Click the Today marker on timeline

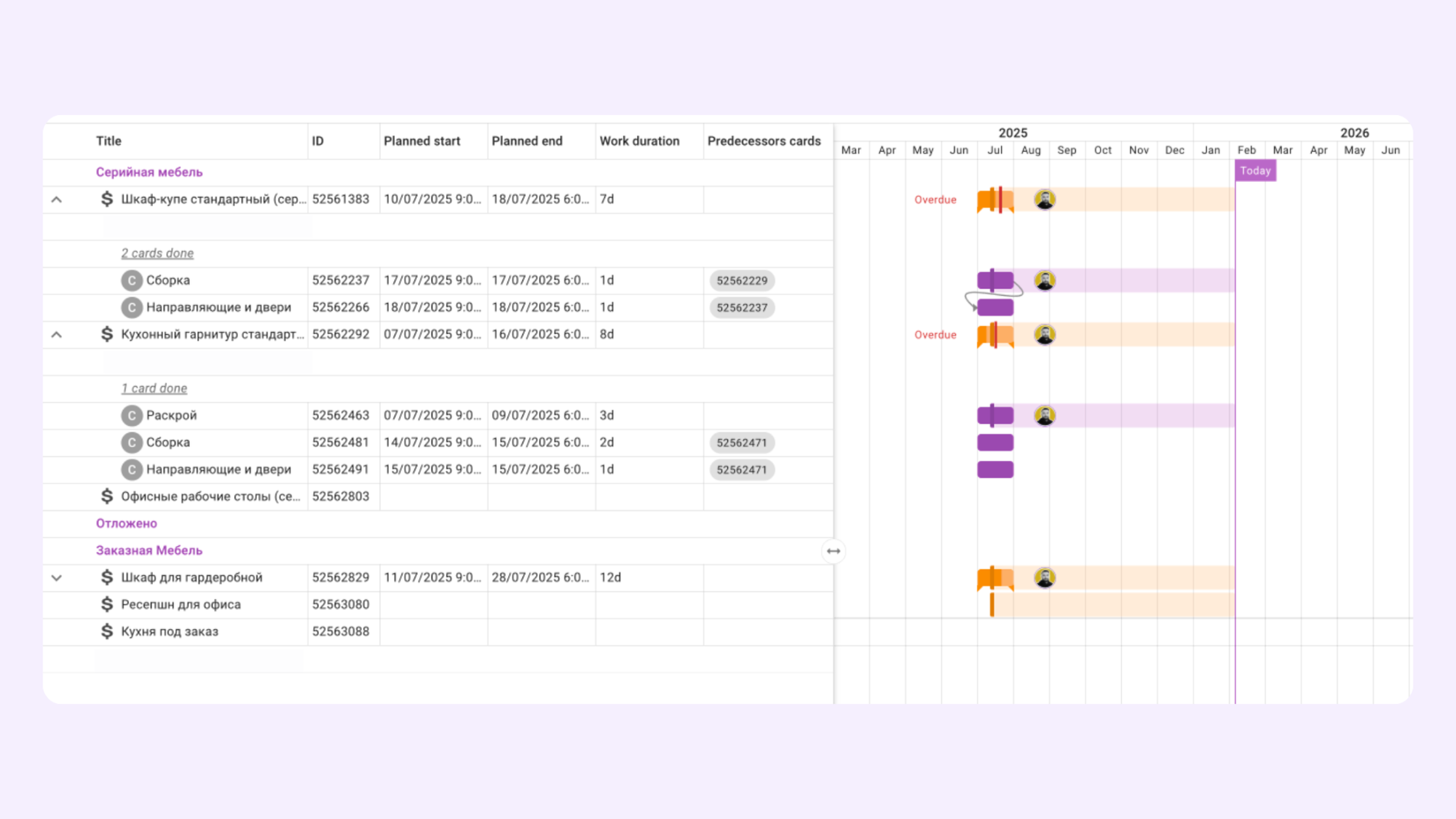1255,171
